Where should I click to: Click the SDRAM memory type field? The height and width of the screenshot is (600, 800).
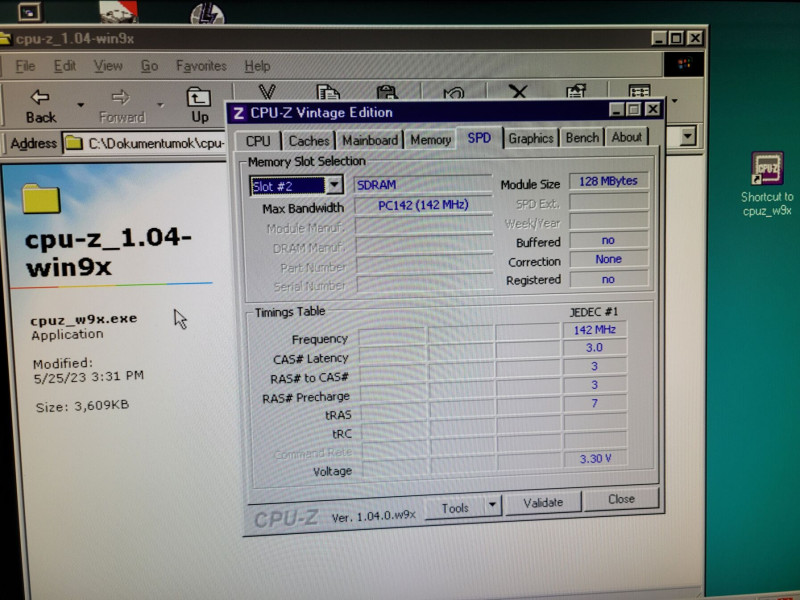tap(423, 185)
